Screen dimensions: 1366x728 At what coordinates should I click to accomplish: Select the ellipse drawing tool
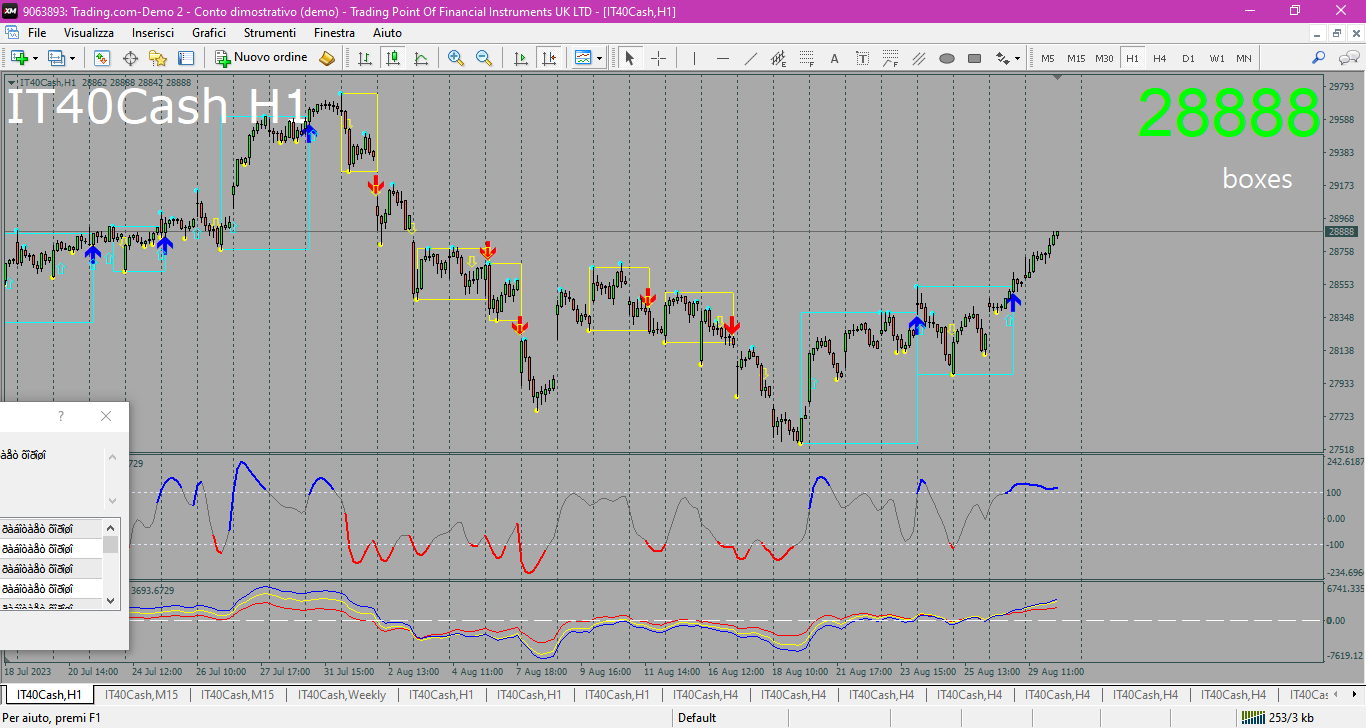(x=947, y=58)
